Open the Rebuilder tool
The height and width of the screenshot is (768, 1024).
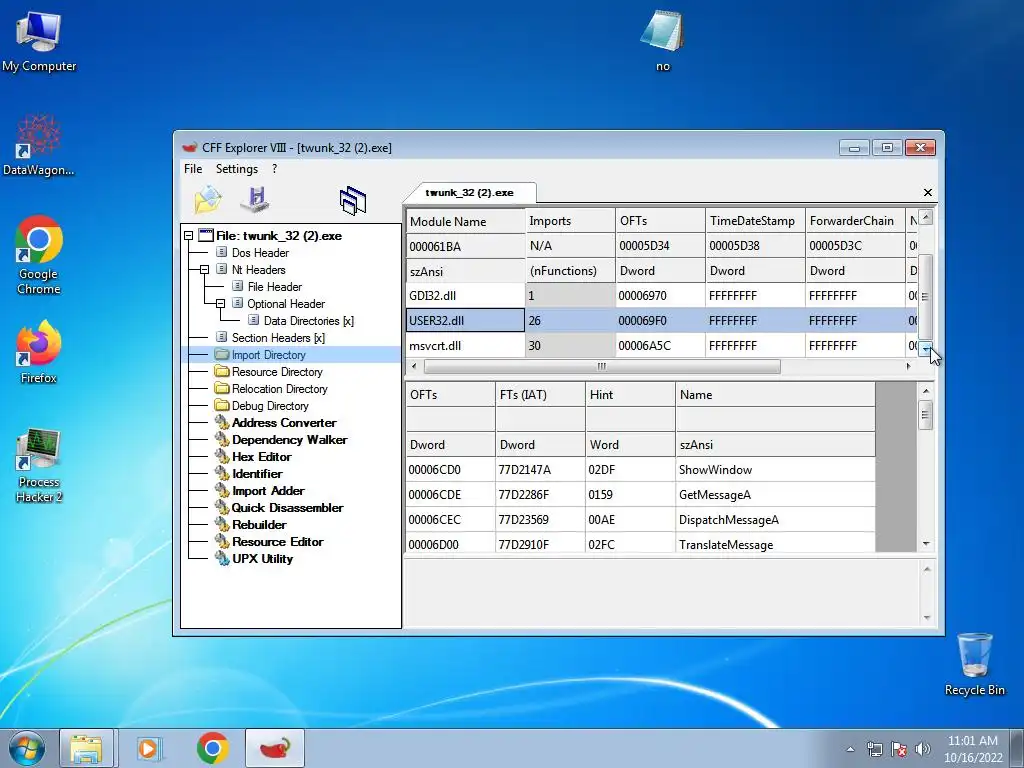click(259, 524)
